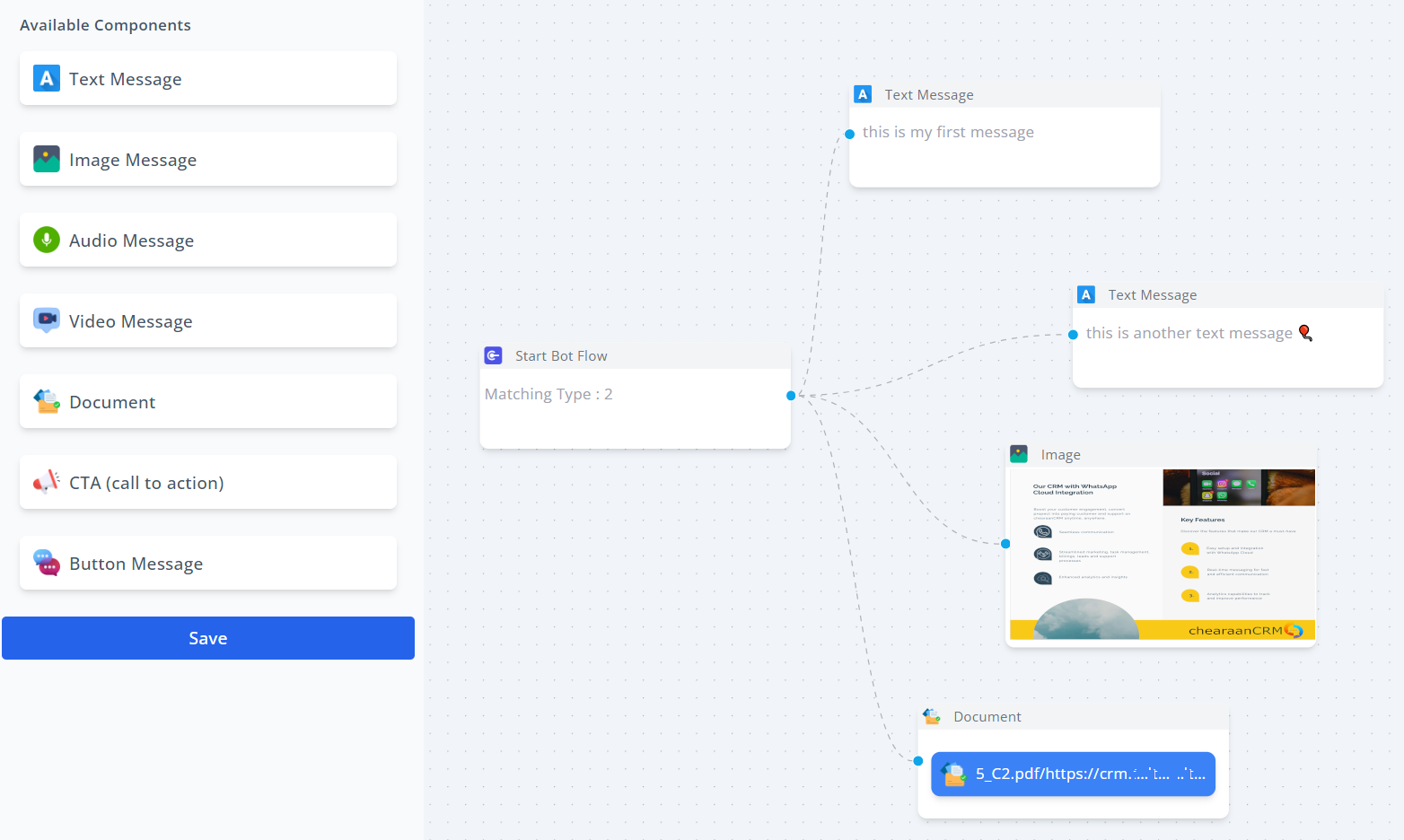Screen dimensions: 1404x840
Task: Select the 'Matching Type : 2' text
Action: pyautogui.click(x=548, y=395)
